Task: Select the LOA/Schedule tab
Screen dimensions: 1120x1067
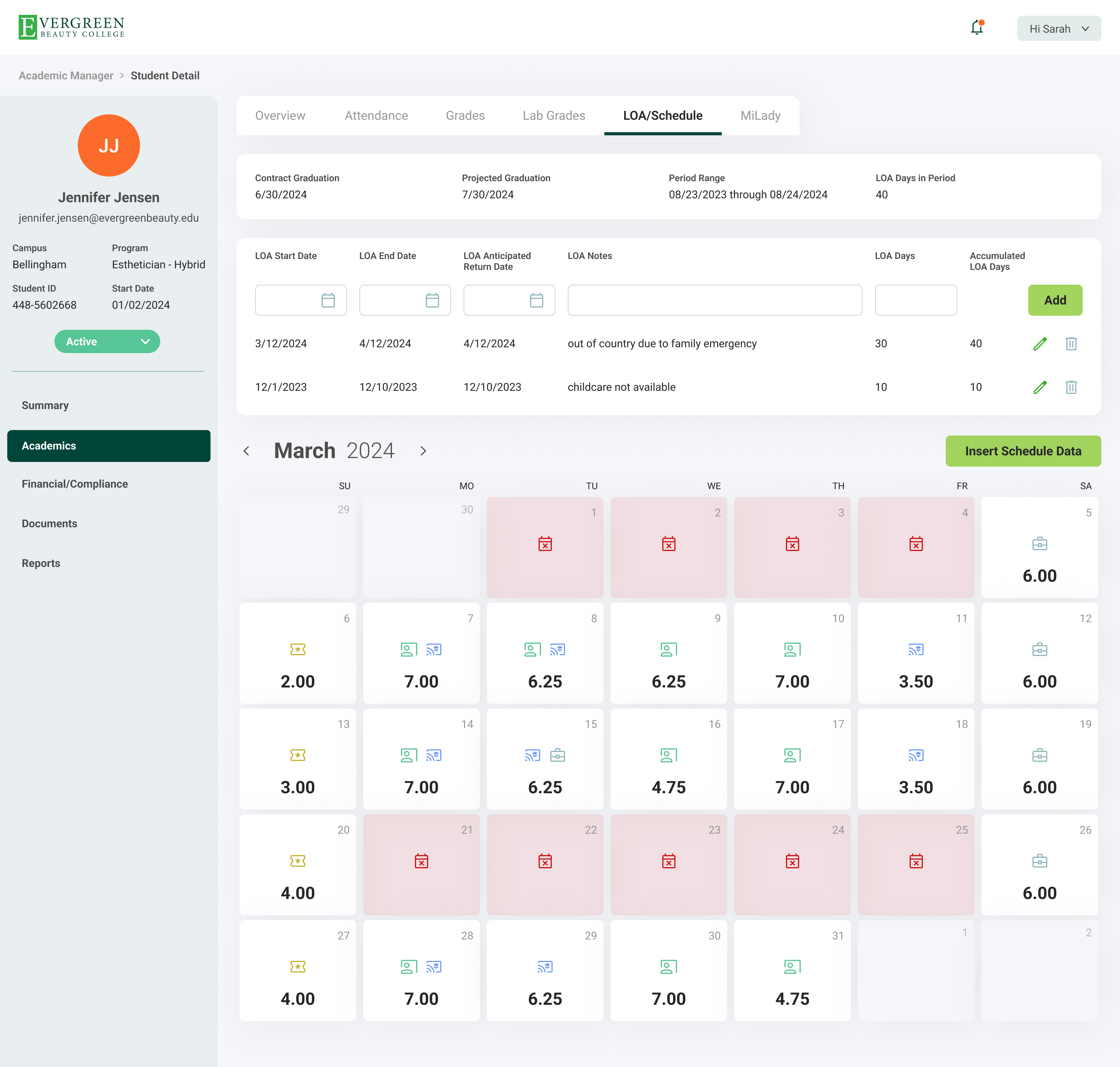Action: [663, 115]
